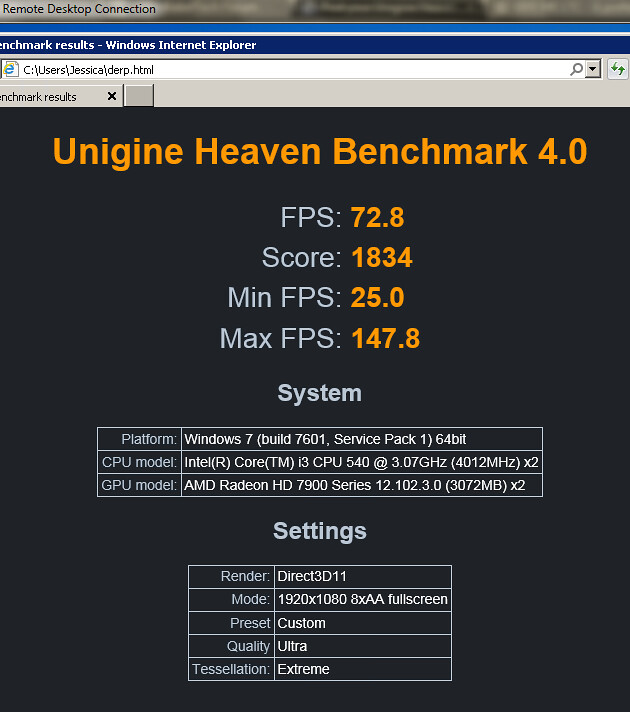Click the Intel Core i3 CPU model cell
Image resolution: width=630 pixels, height=712 pixels.
coord(361,463)
